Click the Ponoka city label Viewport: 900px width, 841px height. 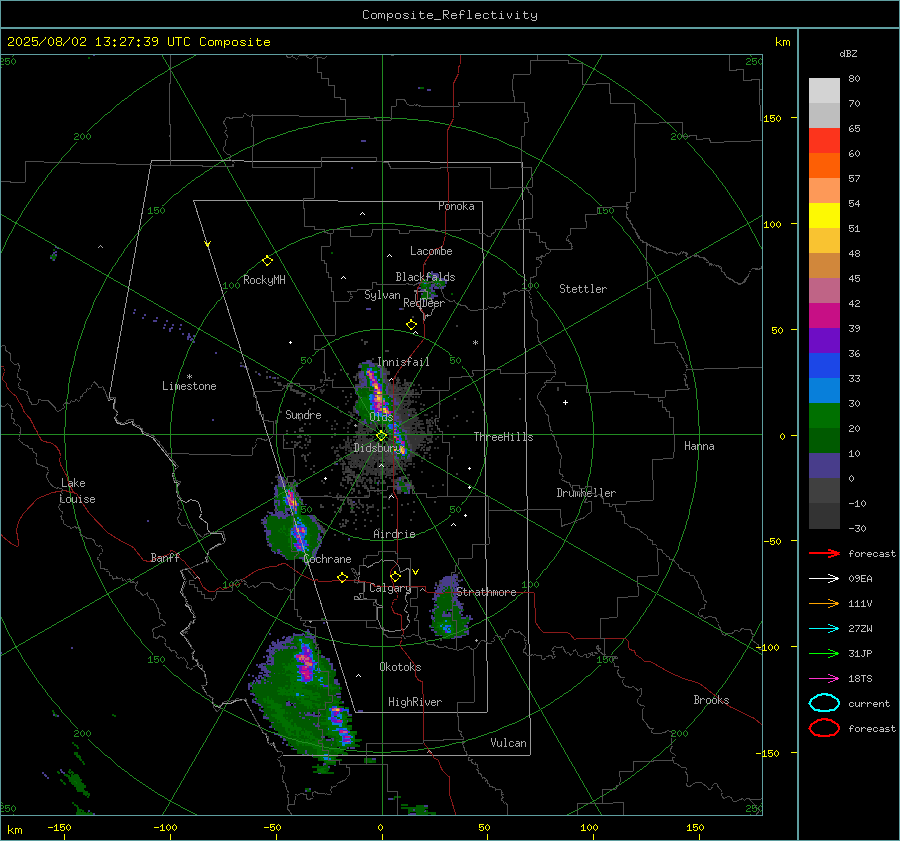click(456, 206)
